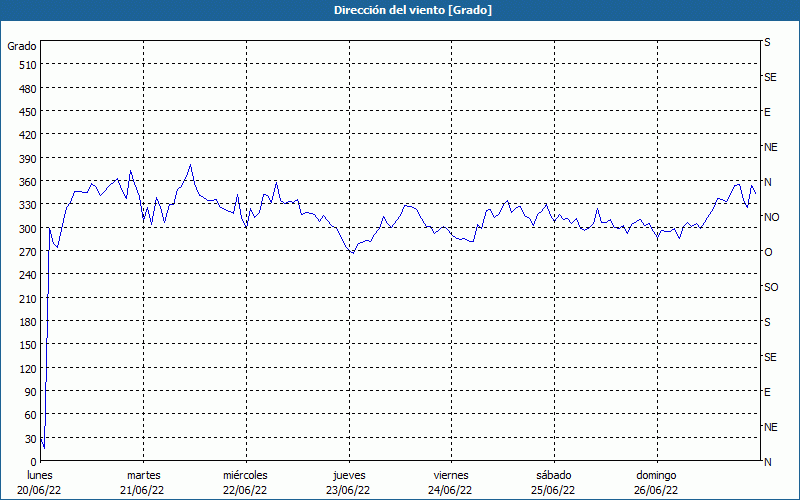Select the date 21/06/22
This screenshot has width=800, height=500.
tap(142, 490)
